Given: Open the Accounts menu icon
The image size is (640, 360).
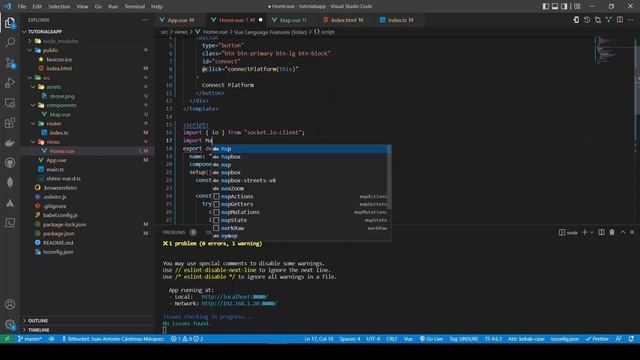Looking at the screenshot, I should click(10, 304).
